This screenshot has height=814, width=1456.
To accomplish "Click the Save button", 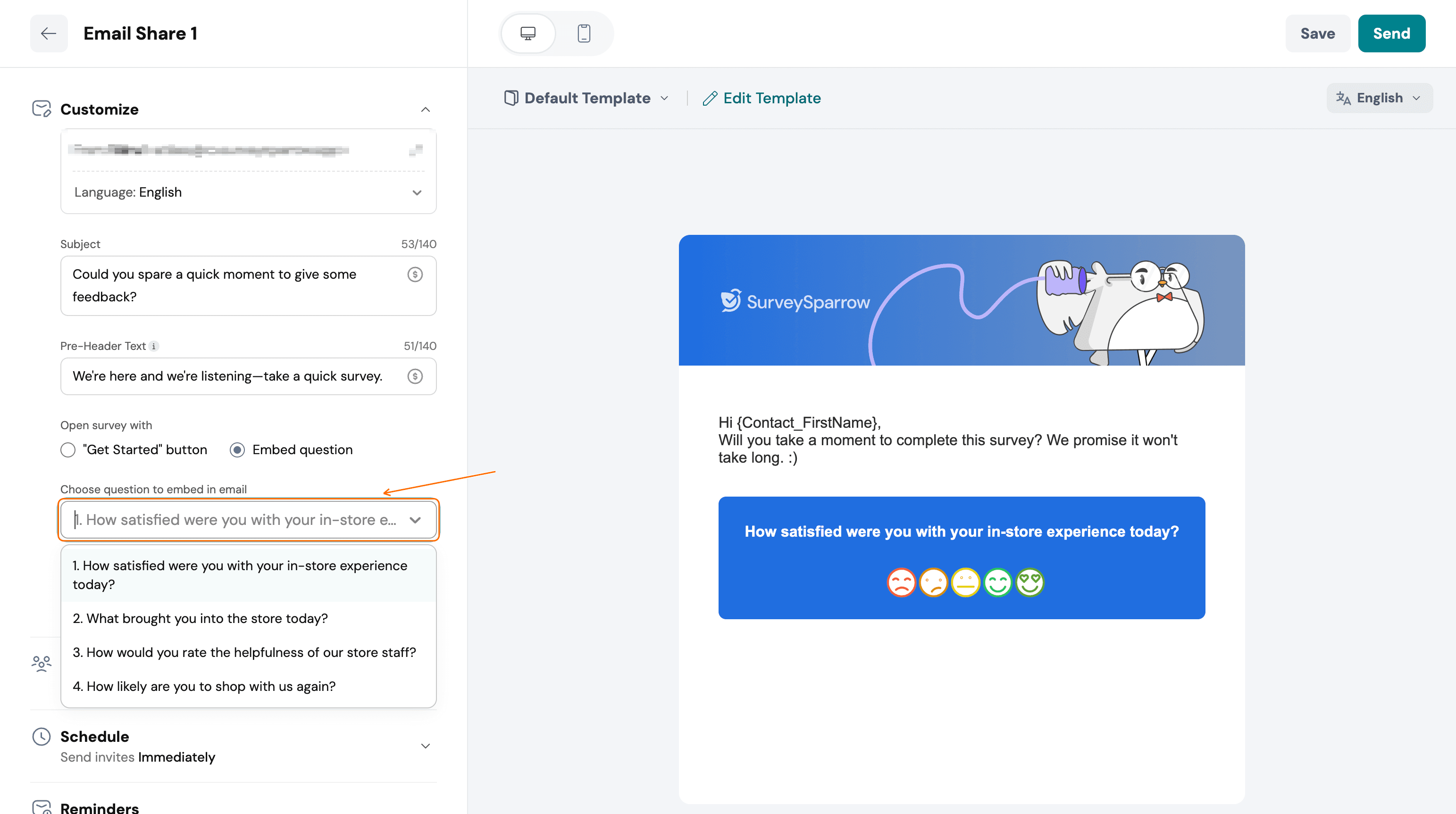I will pos(1317,33).
